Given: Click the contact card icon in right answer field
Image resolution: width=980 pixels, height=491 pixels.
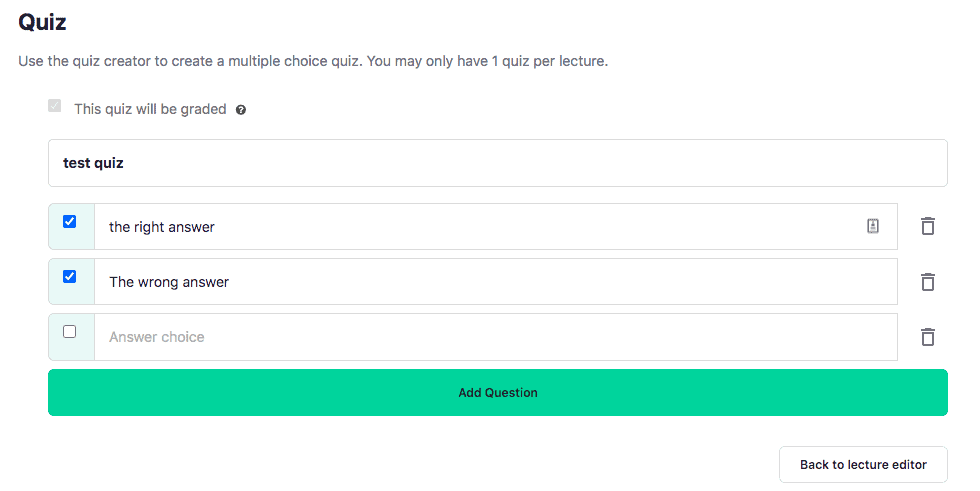Looking at the screenshot, I should point(873,227).
